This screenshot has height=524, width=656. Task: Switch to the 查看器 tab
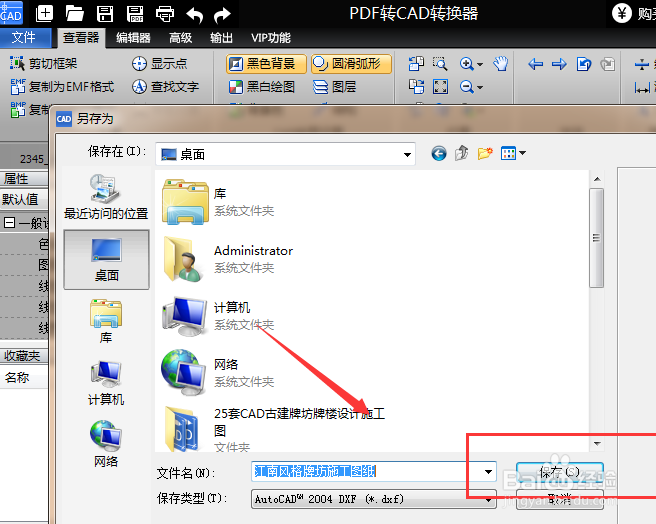(81, 38)
